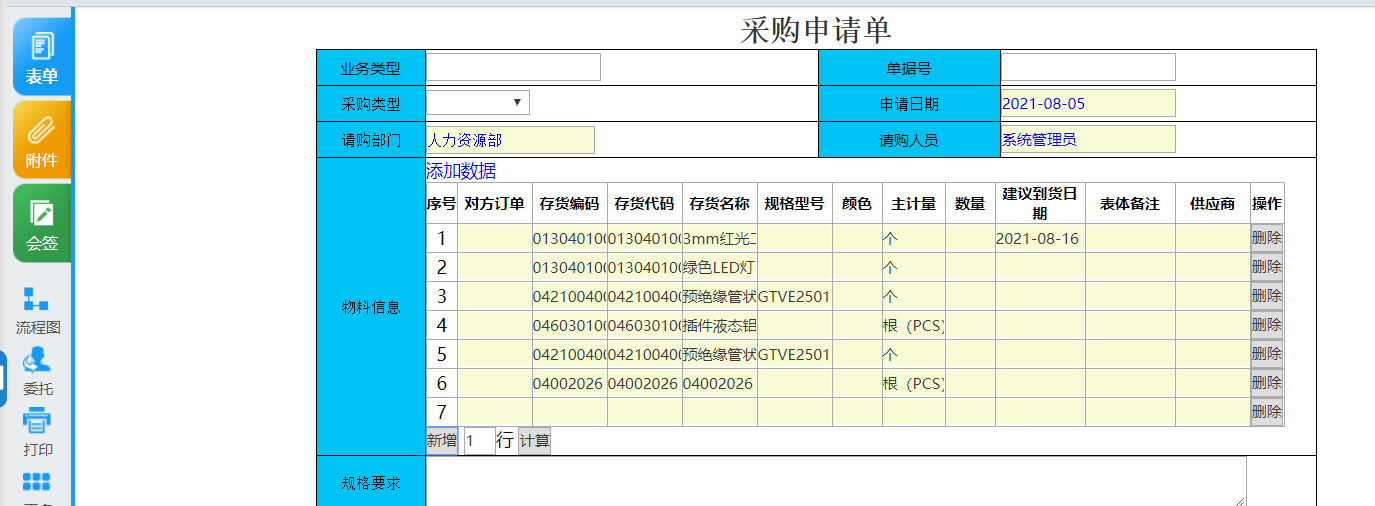Delete row 4 with 删除 button
Screen dimensions: 1375x506
click(x=1267, y=325)
